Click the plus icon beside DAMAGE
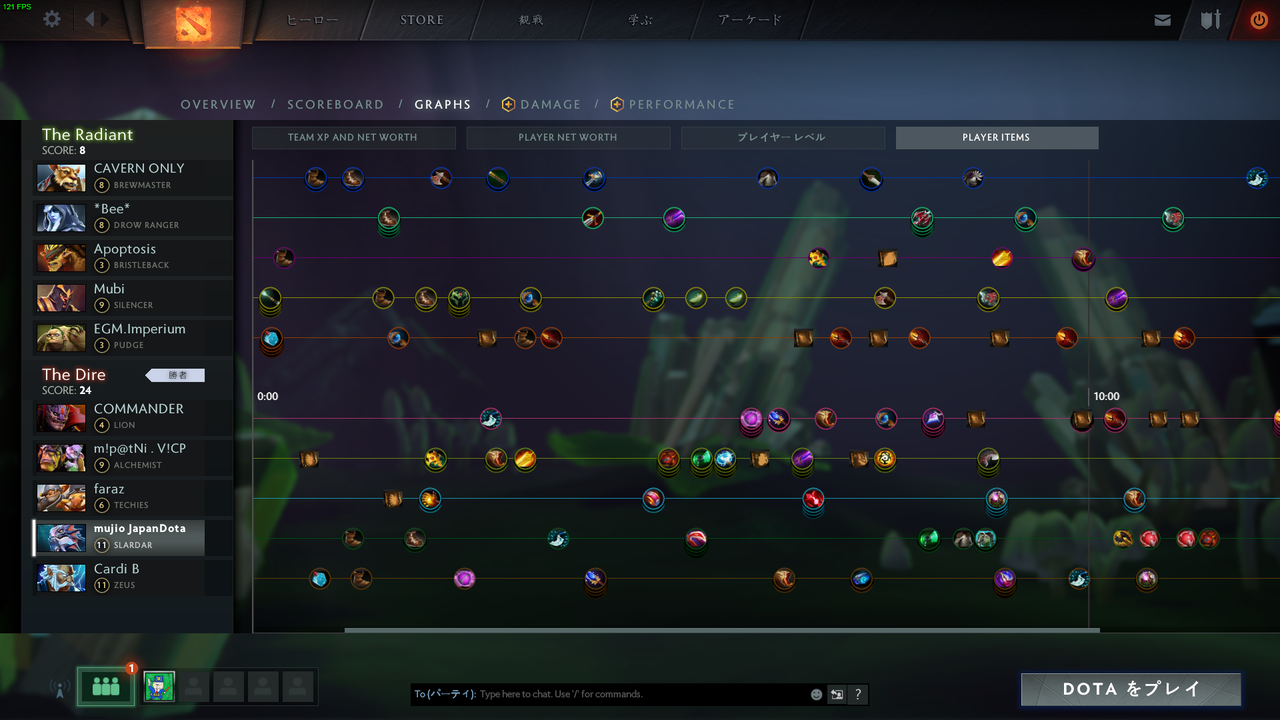 [508, 104]
